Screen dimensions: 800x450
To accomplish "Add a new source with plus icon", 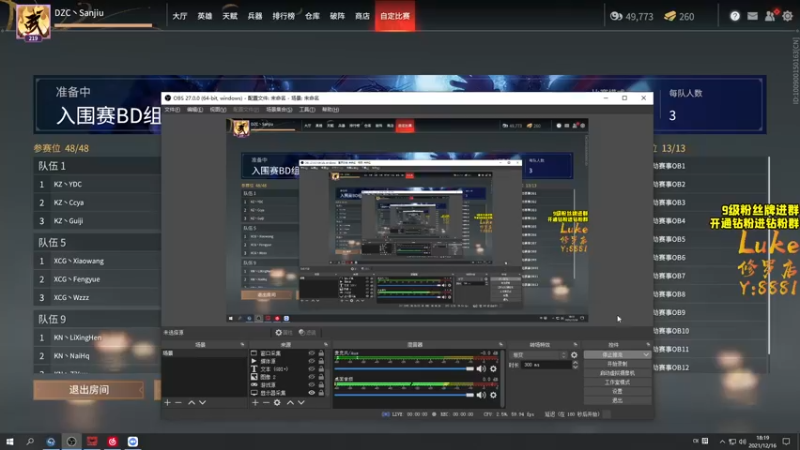I will pyautogui.click(x=255, y=403).
